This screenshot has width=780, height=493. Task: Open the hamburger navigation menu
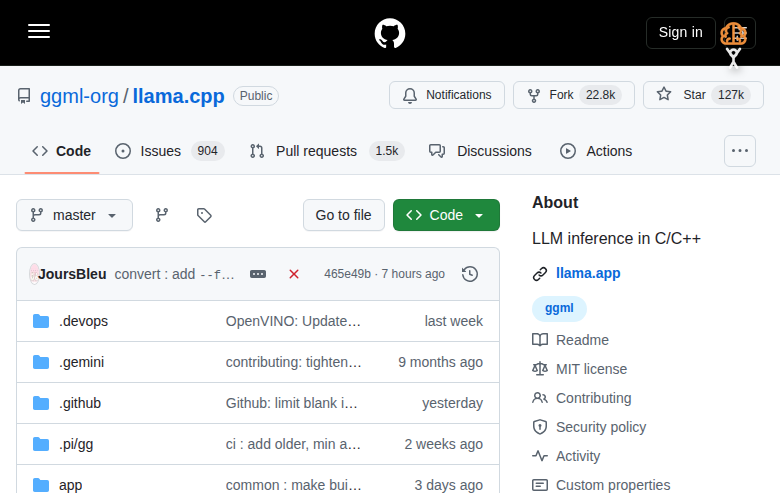tap(39, 31)
